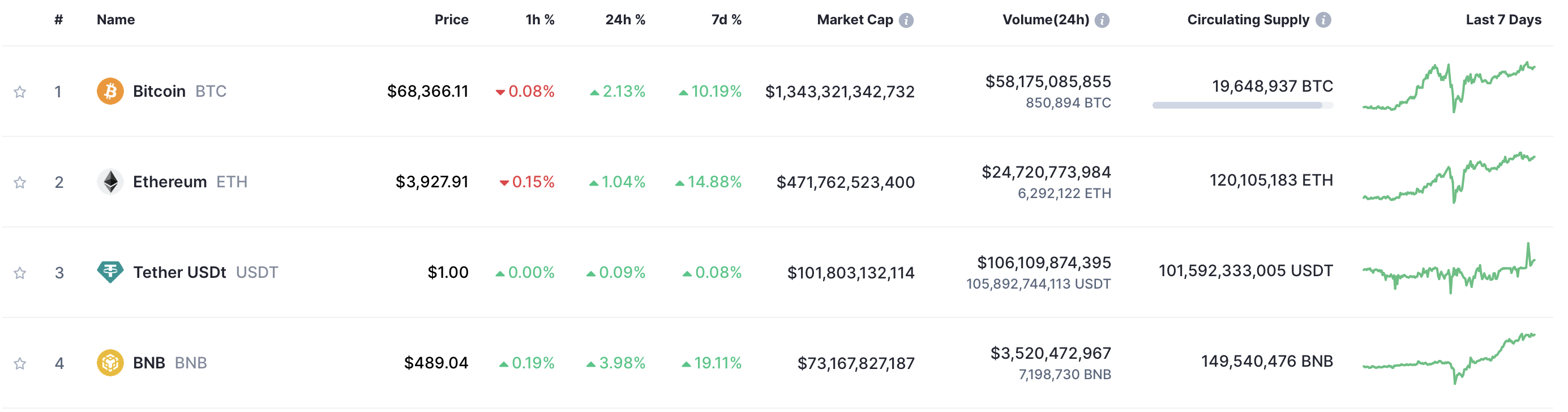Sort by the 7d % column header

pos(726,19)
